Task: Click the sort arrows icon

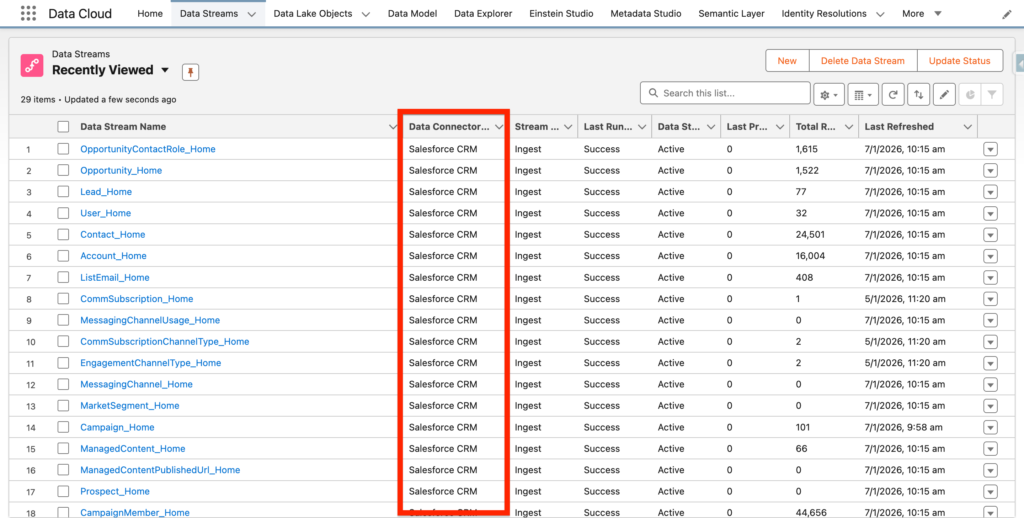Action: [x=919, y=94]
